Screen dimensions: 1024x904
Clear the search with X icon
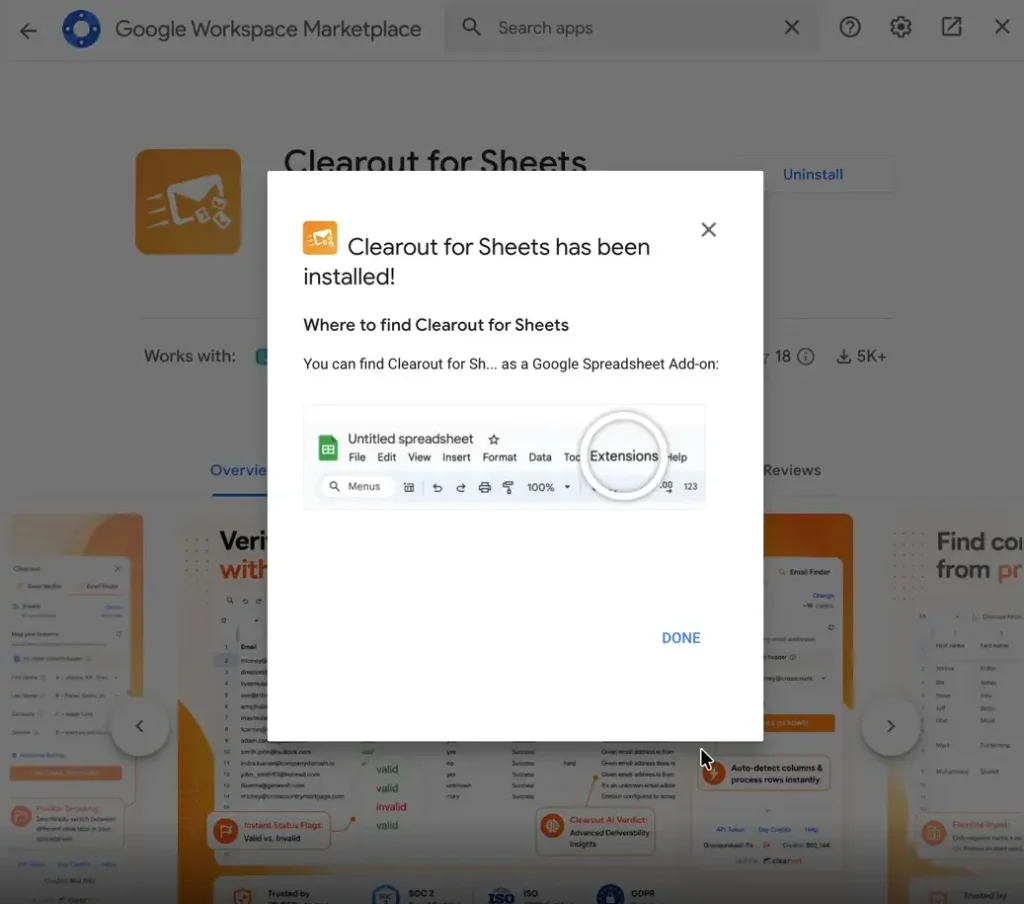coord(792,27)
